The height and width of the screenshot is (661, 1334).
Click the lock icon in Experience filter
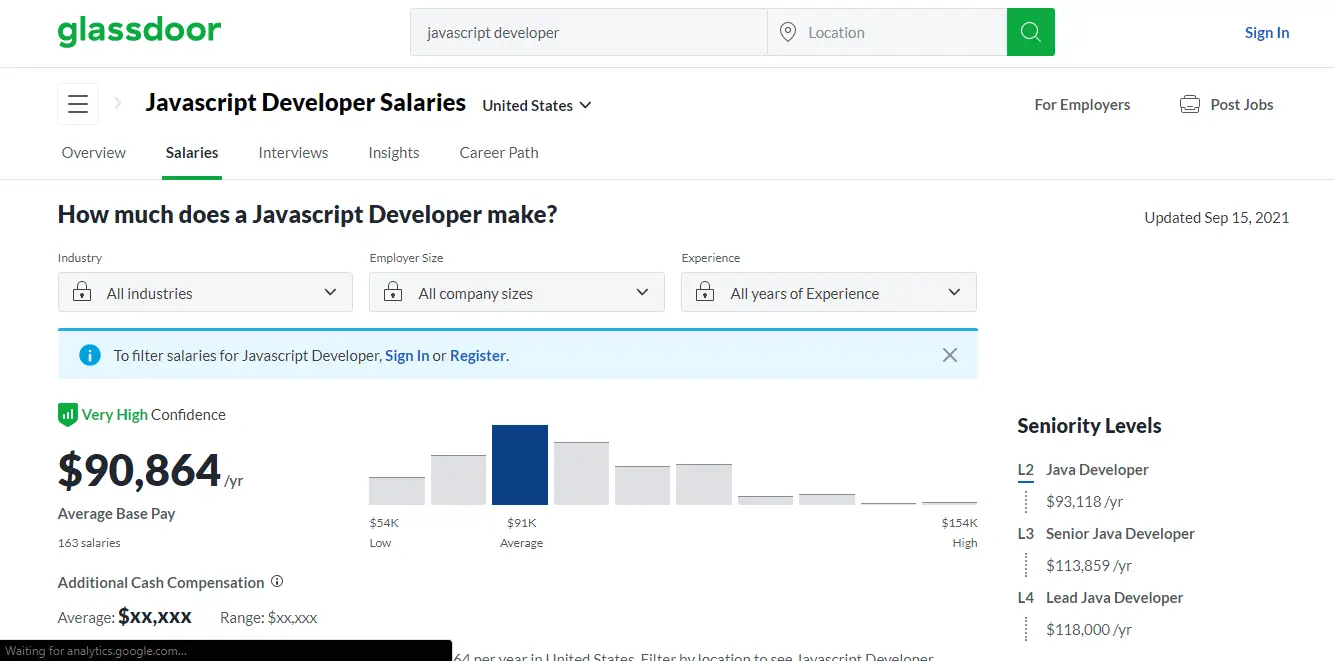pyautogui.click(x=706, y=293)
